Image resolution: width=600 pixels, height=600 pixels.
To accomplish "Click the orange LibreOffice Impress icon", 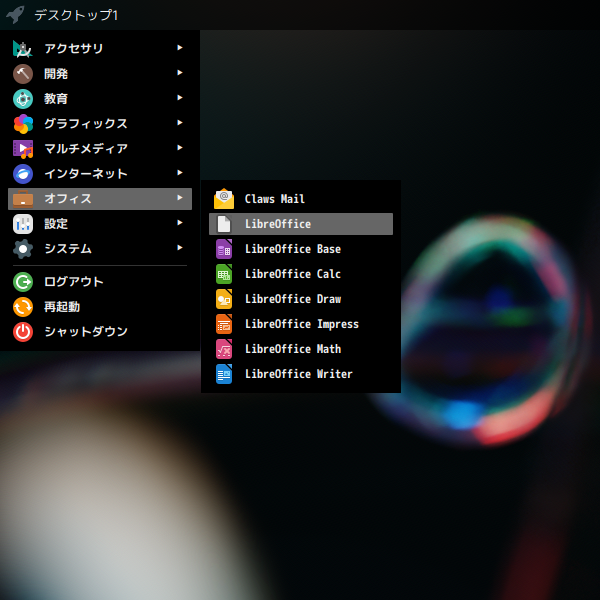I will tap(224, 324).
